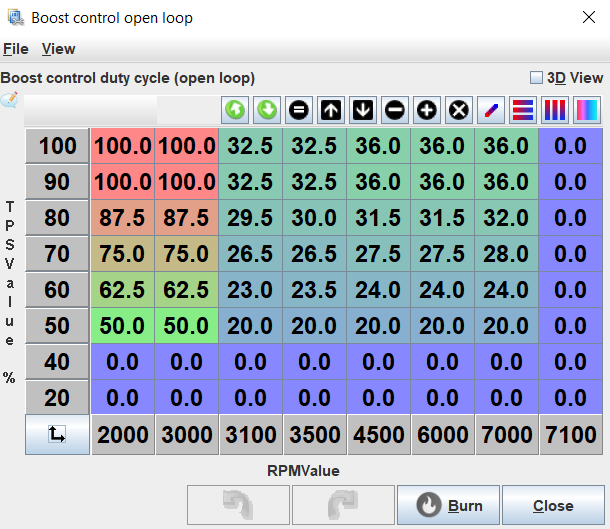Screen dimensions: 610x529
Task: Click the vertical interpolate stripes icon
Action: 555,110
